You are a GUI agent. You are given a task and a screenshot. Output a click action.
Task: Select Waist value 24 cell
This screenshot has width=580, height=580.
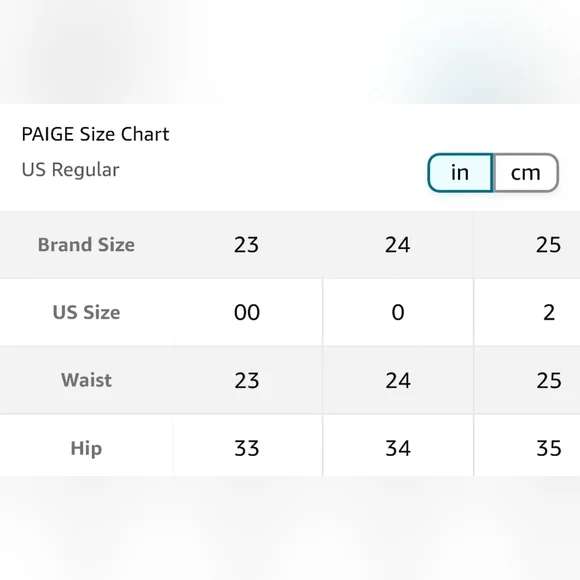pos(398,380)
